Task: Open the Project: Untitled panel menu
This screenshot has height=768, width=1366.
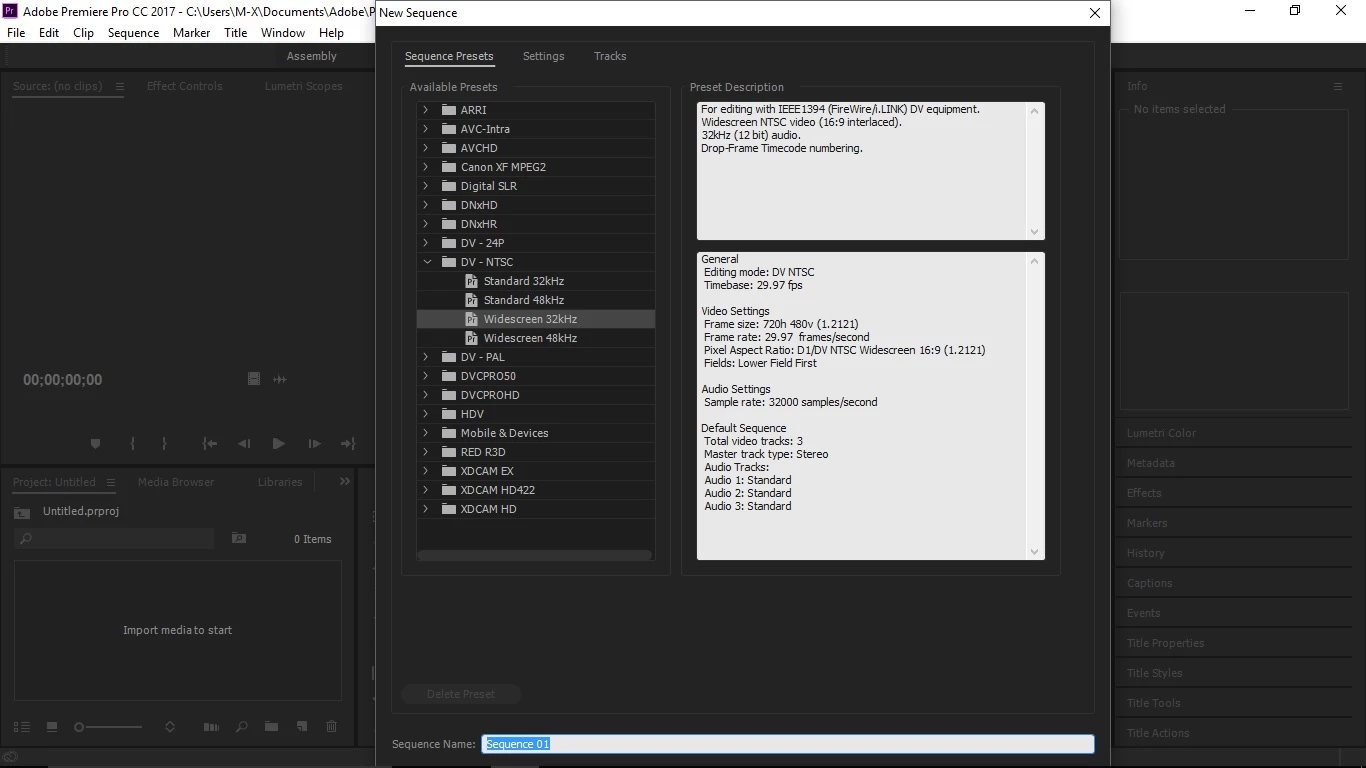Action: pos(111,482)
